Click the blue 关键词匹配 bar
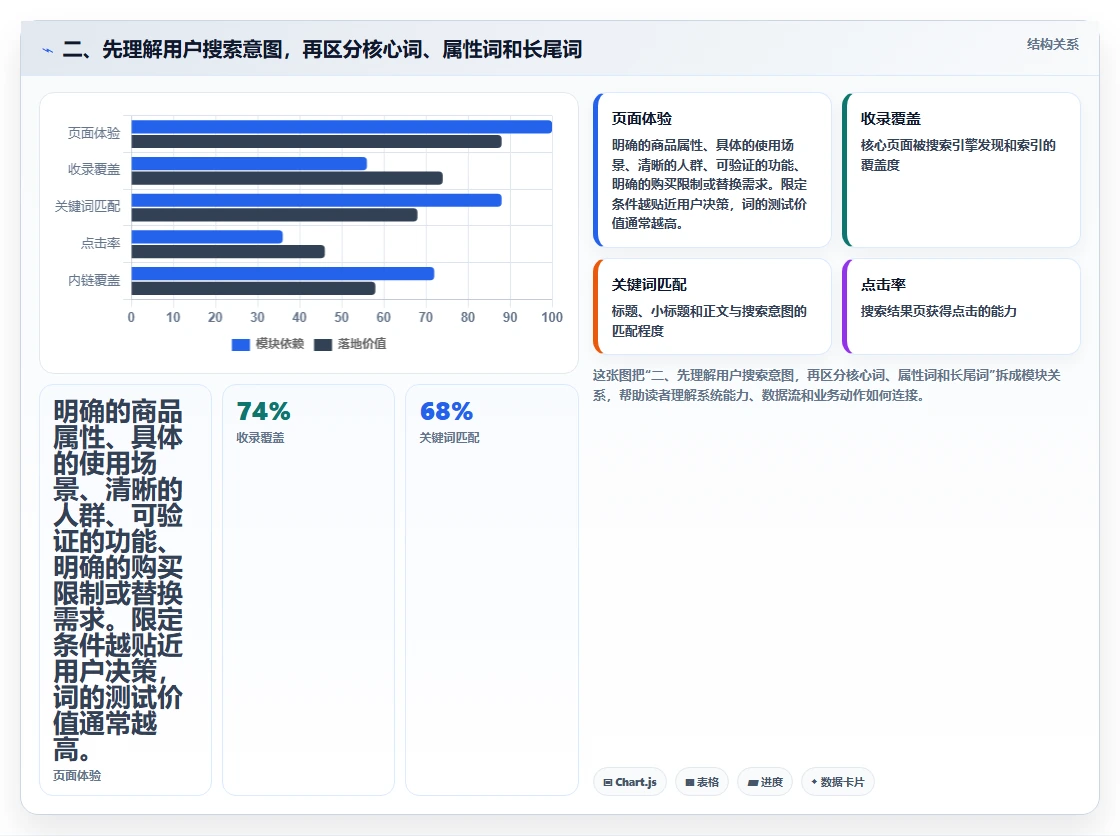 click(x=316, y=200)
